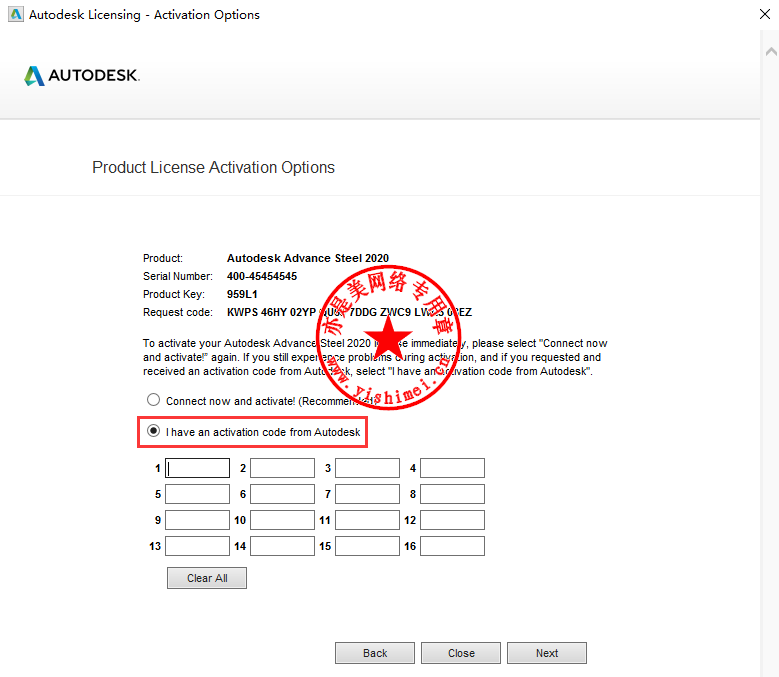Select I have an activation code option
Viewport: 779px width, 677px height.
154,431
